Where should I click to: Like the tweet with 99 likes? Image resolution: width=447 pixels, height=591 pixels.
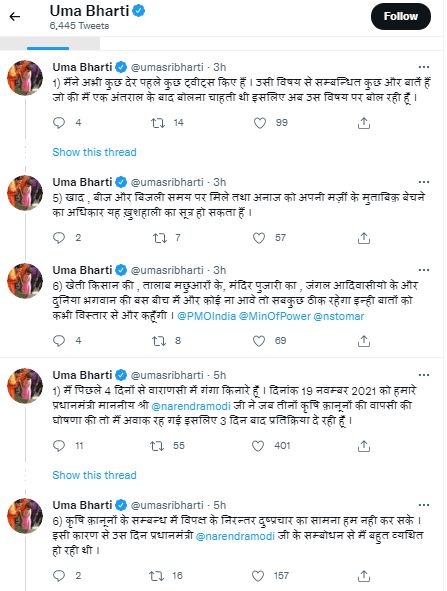tap(260, 123)
